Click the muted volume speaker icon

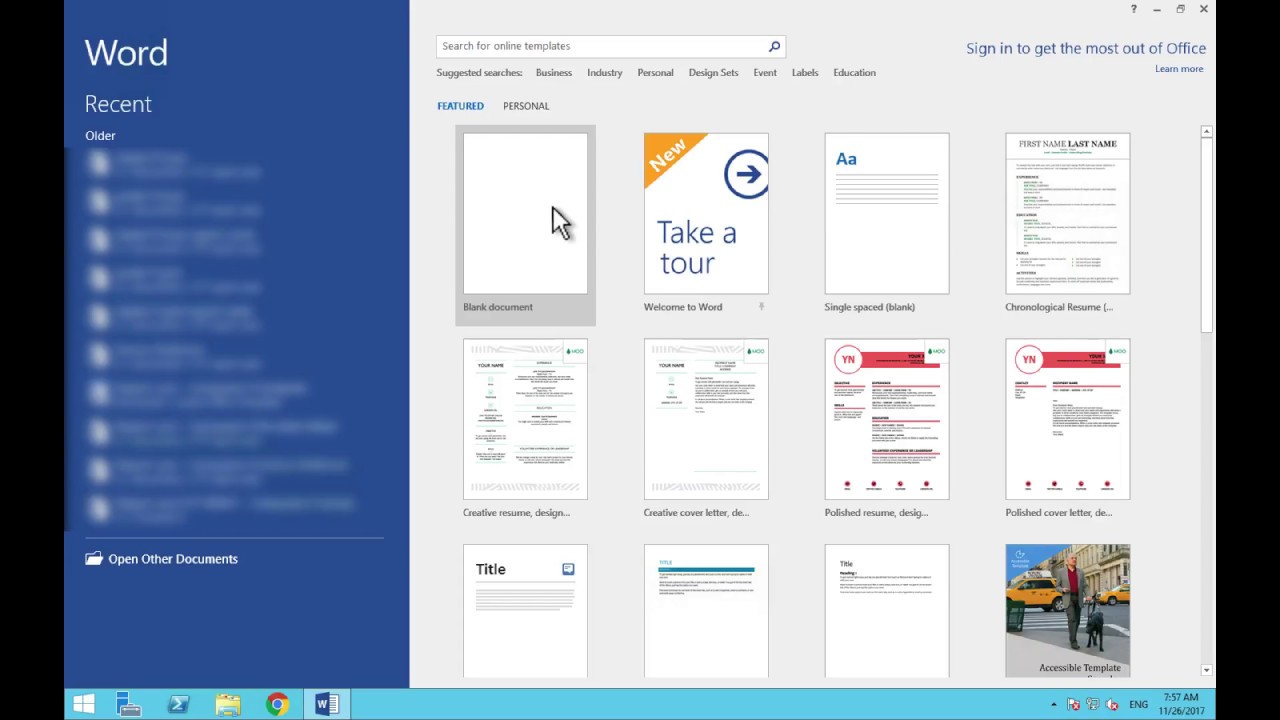(x=1112, y=704)
